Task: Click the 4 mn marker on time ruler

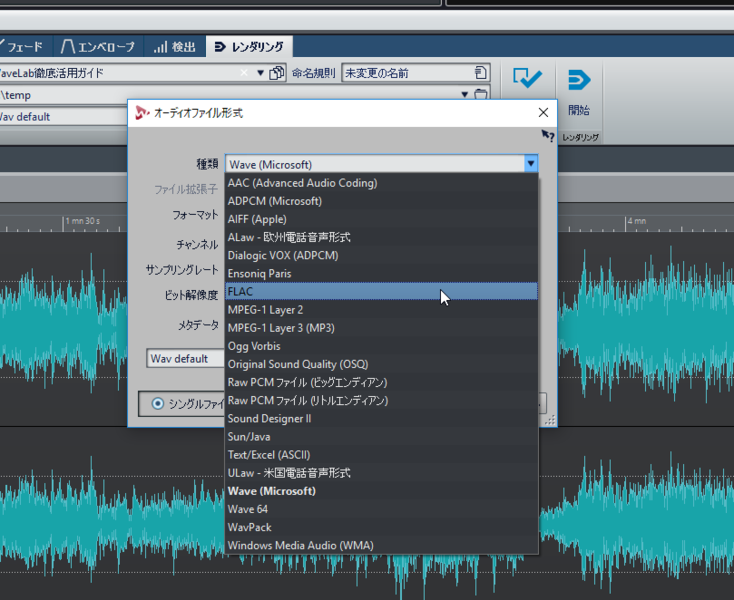Action: [x=636, y=221]
